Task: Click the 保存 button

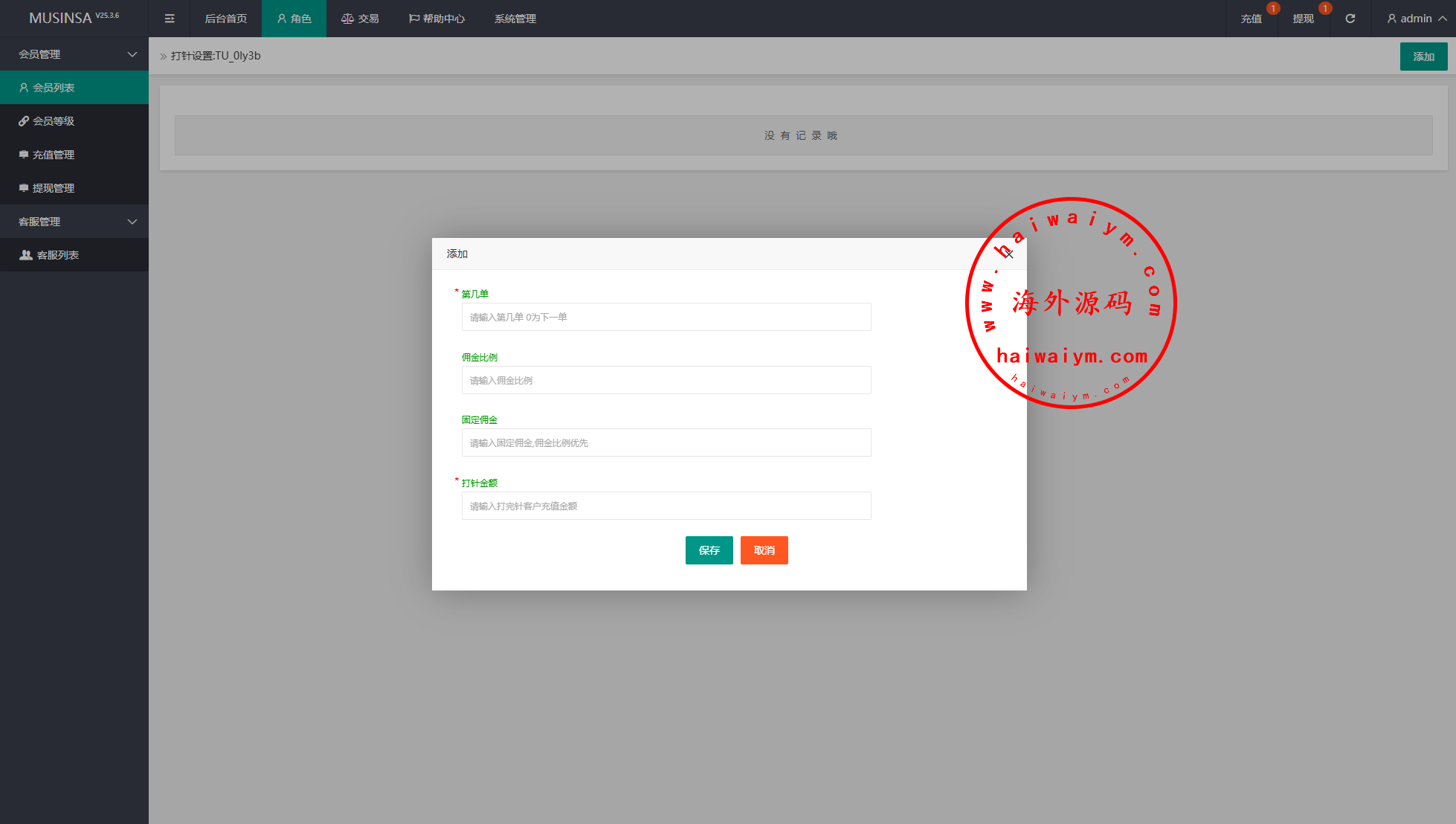Action: point(709,550)
